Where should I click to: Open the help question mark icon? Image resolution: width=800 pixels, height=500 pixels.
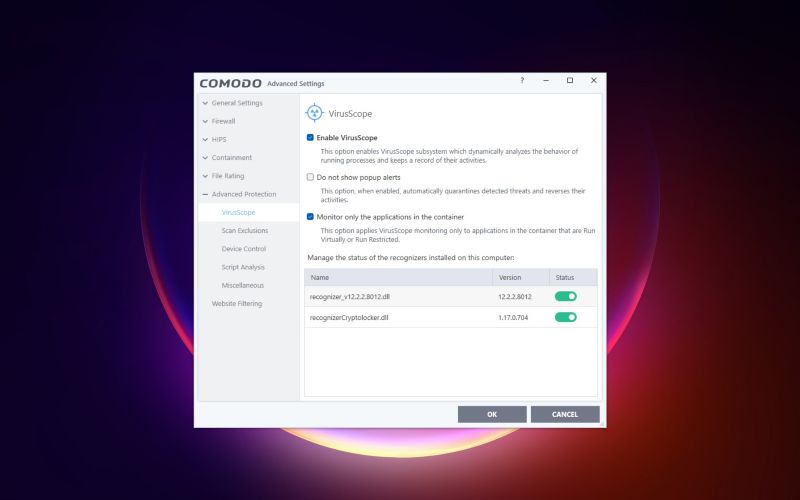tap(522, 81)
